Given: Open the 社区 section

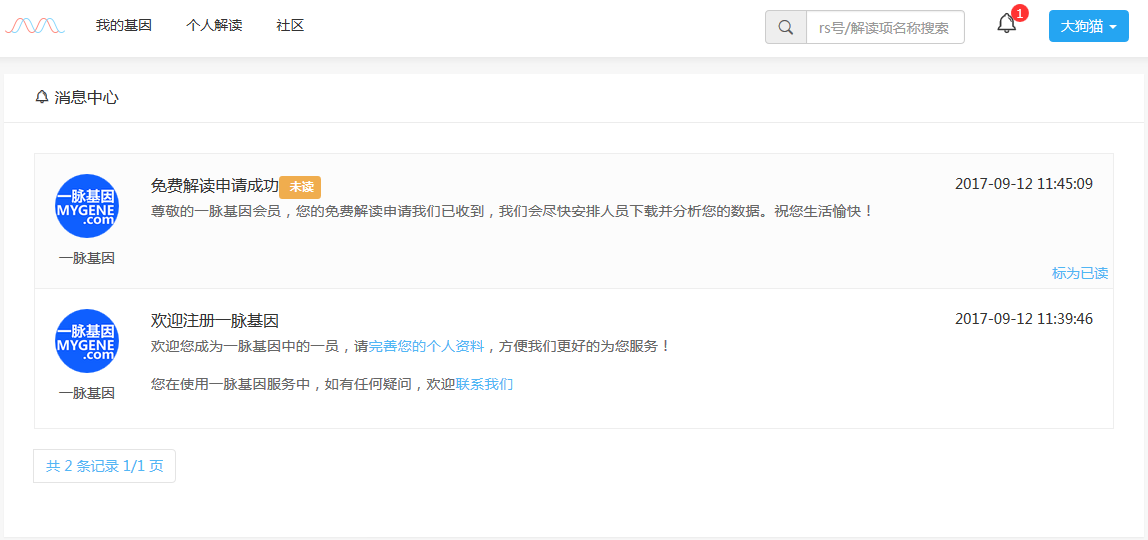Looking at the screenshot, I should [290, 26].
